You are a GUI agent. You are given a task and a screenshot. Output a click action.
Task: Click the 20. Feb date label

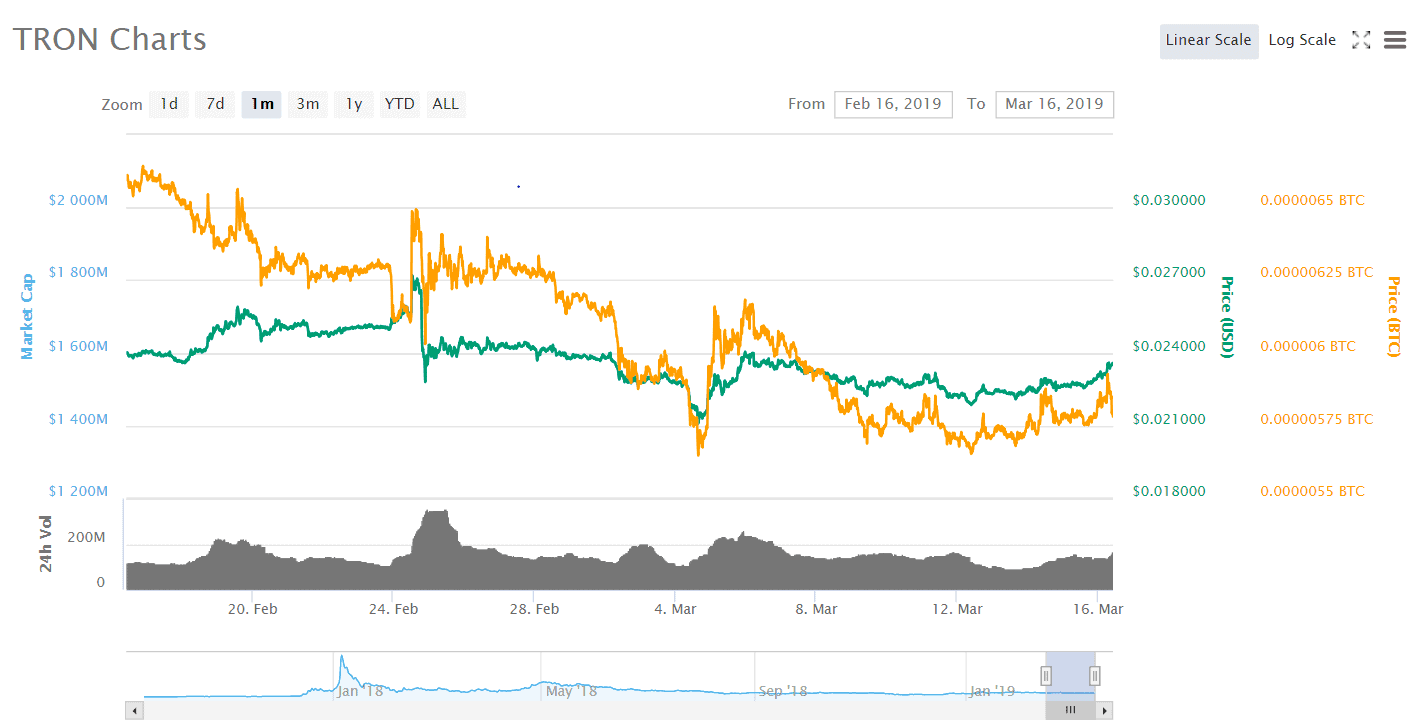[253, 609]
